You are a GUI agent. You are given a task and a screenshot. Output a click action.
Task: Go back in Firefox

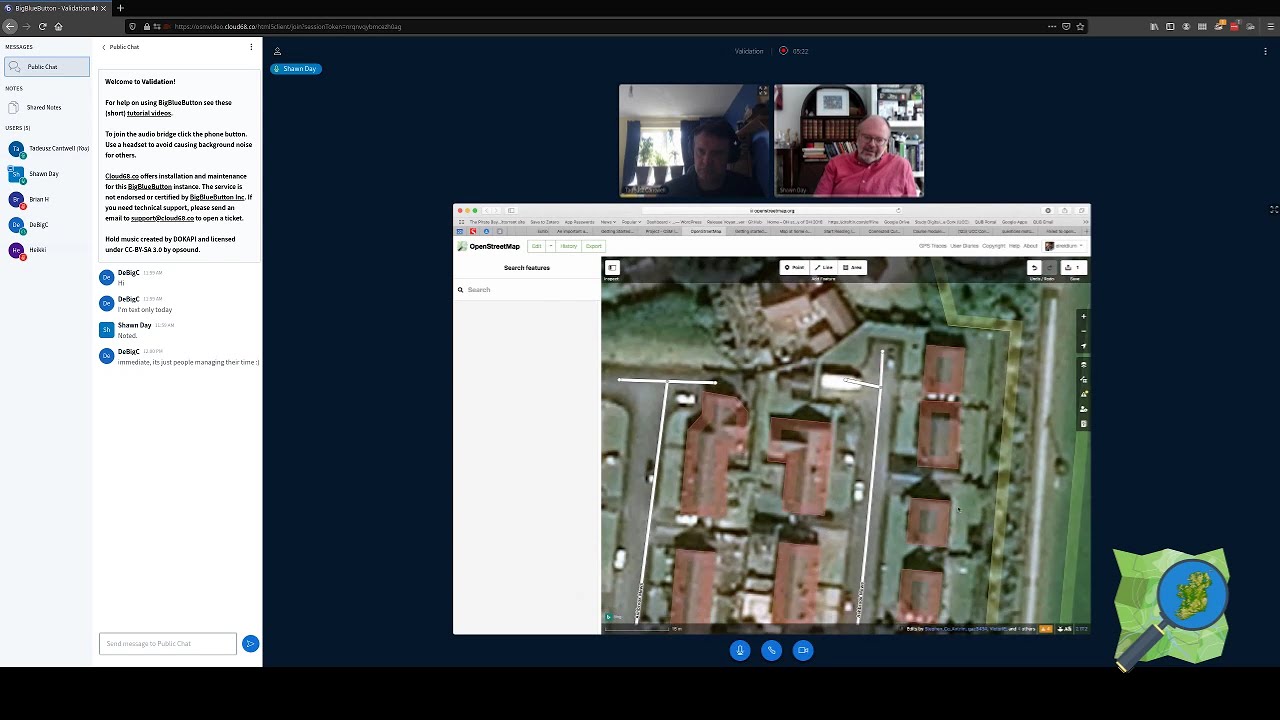pos(10,26)
